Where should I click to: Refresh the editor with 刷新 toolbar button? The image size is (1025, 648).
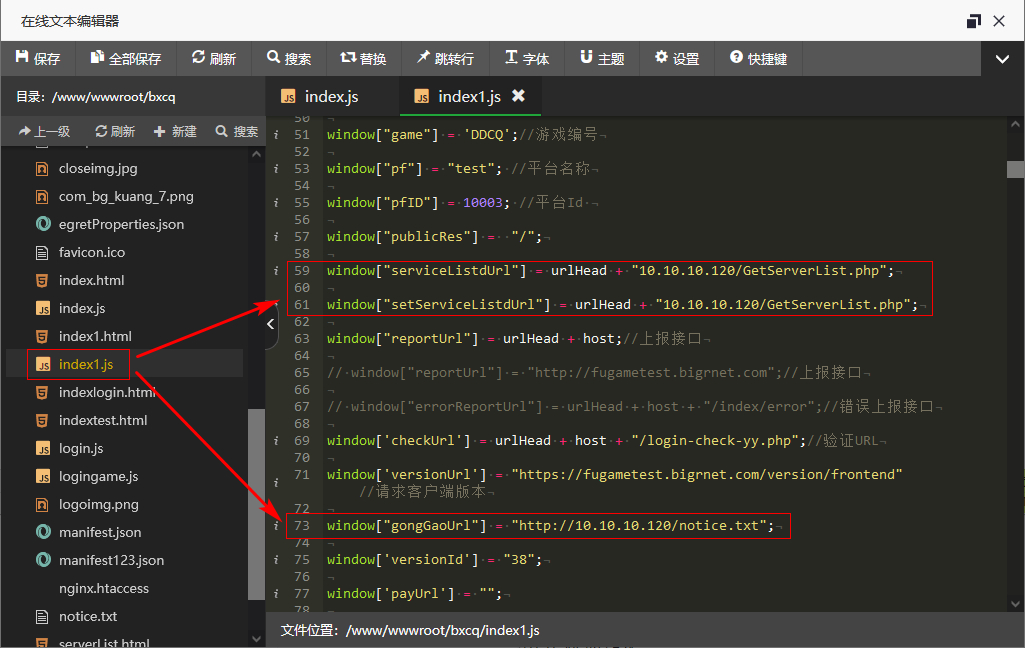(214, 59)
